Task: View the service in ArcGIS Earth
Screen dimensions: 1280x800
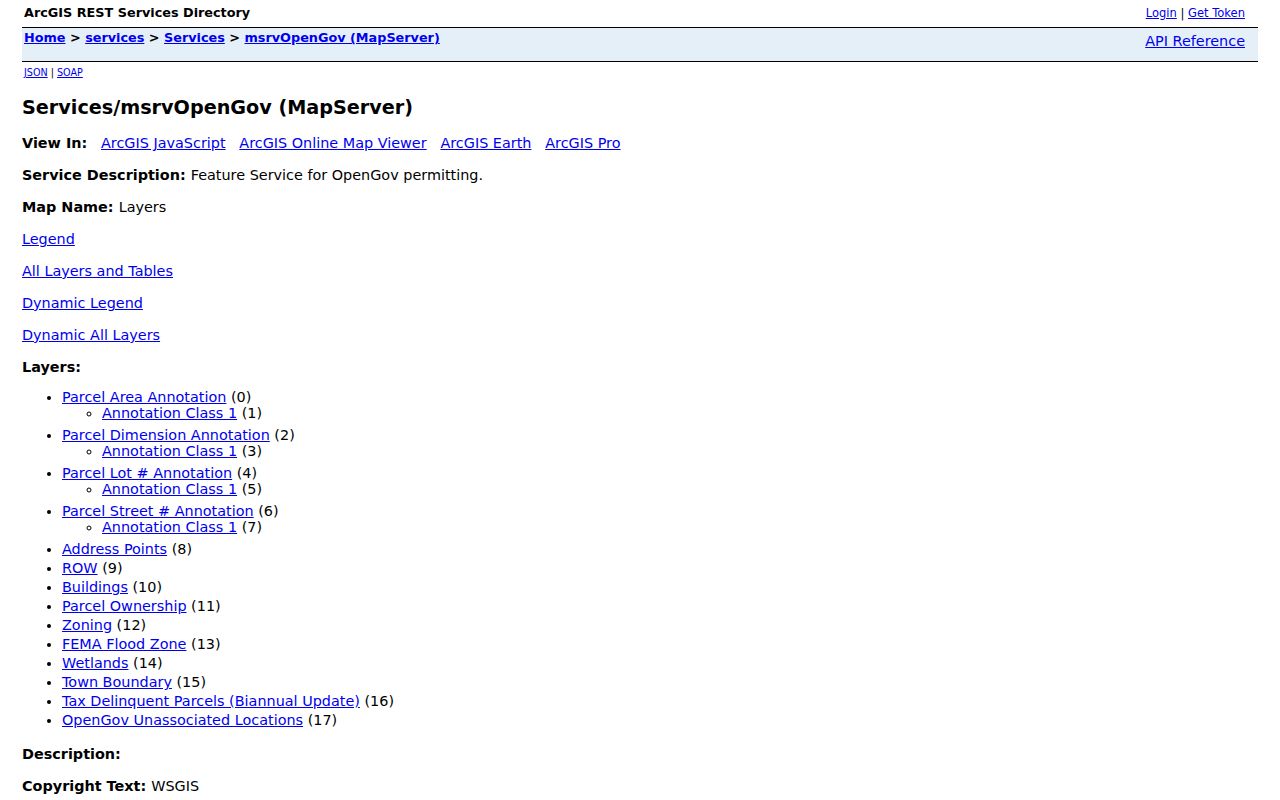Action: (486, 143)
